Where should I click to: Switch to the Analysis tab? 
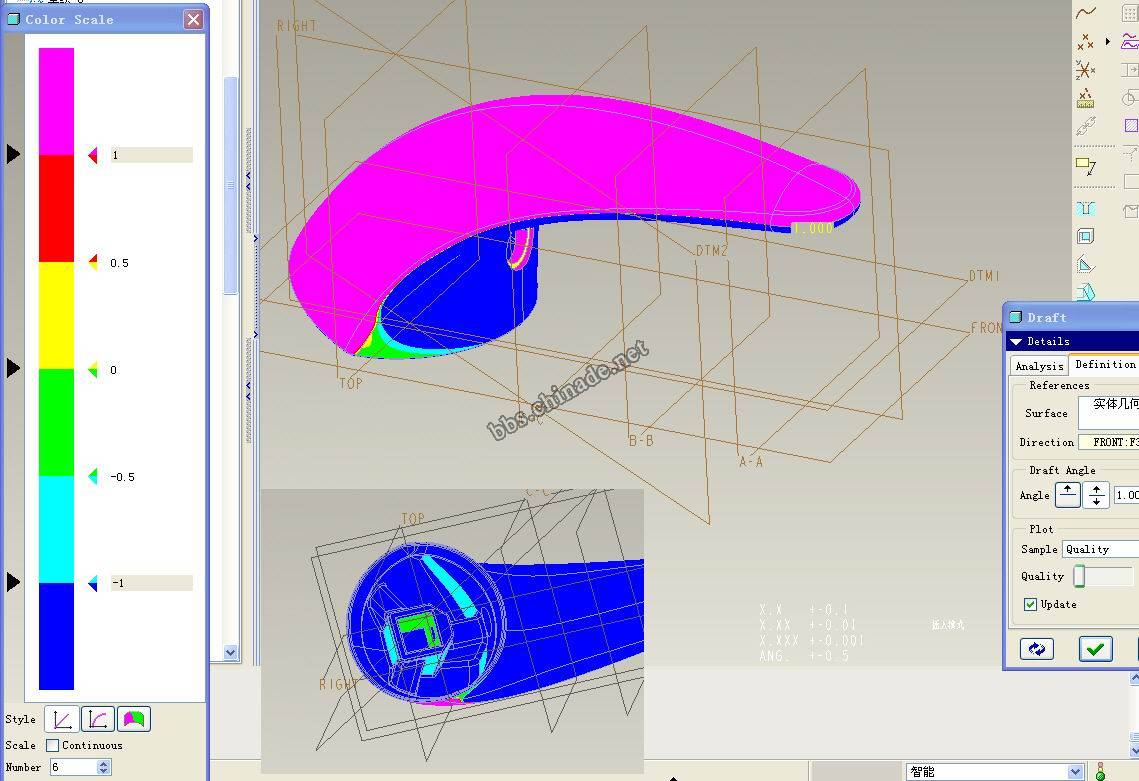pyautogui.click(x=1039, y=366)
